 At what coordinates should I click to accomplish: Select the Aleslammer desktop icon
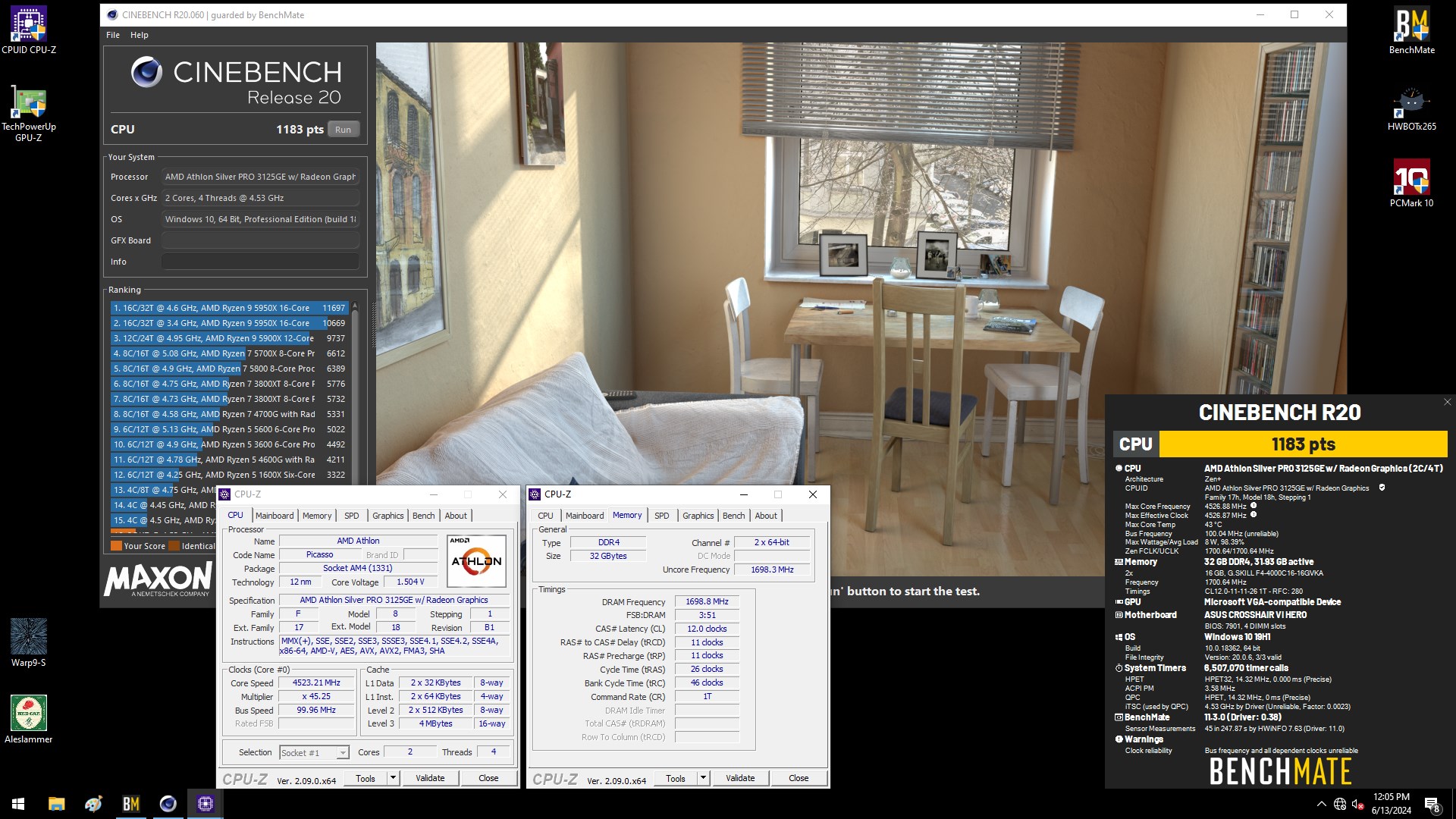(x=29, y=719)
